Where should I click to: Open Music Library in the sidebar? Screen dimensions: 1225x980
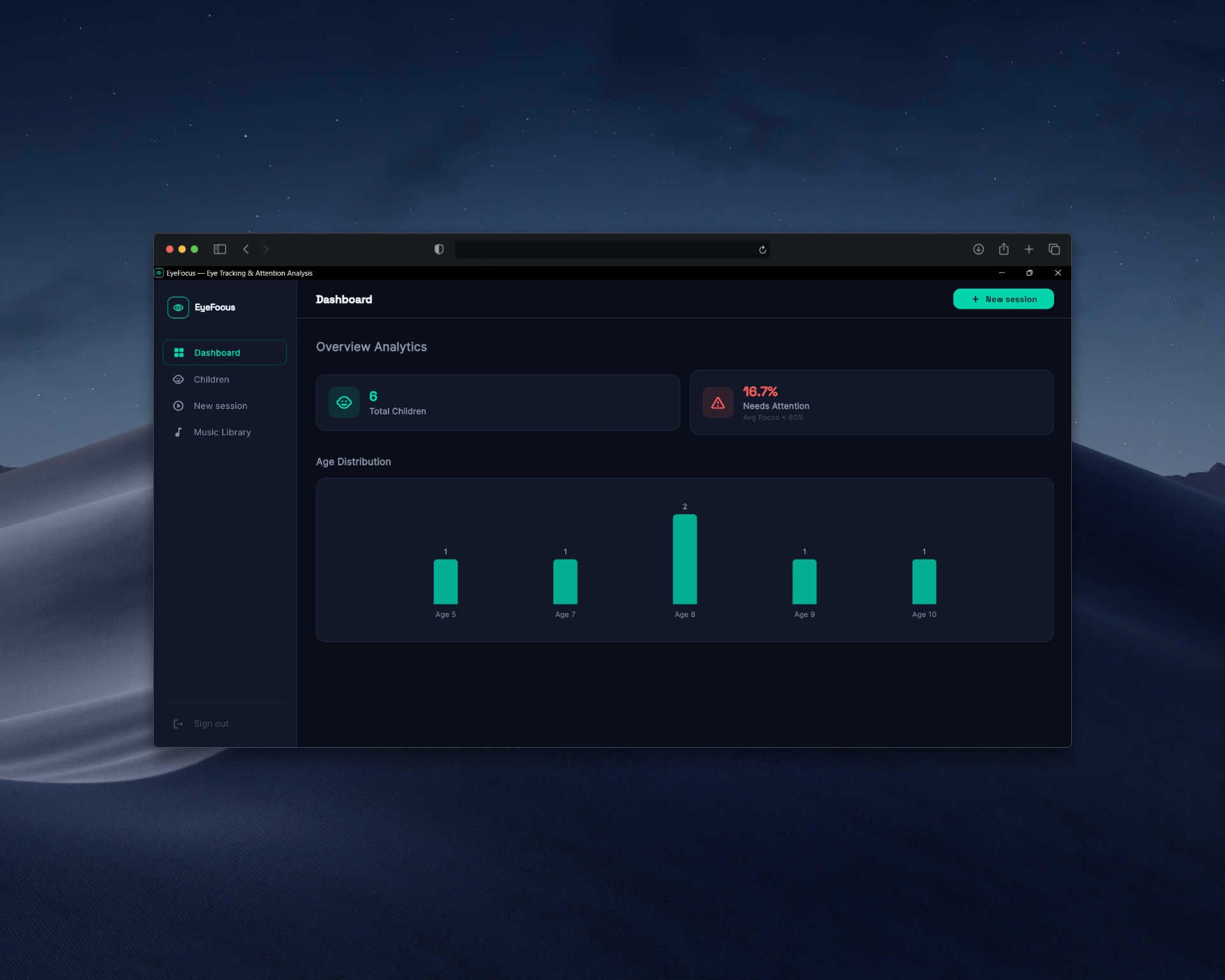pos(225,432)
